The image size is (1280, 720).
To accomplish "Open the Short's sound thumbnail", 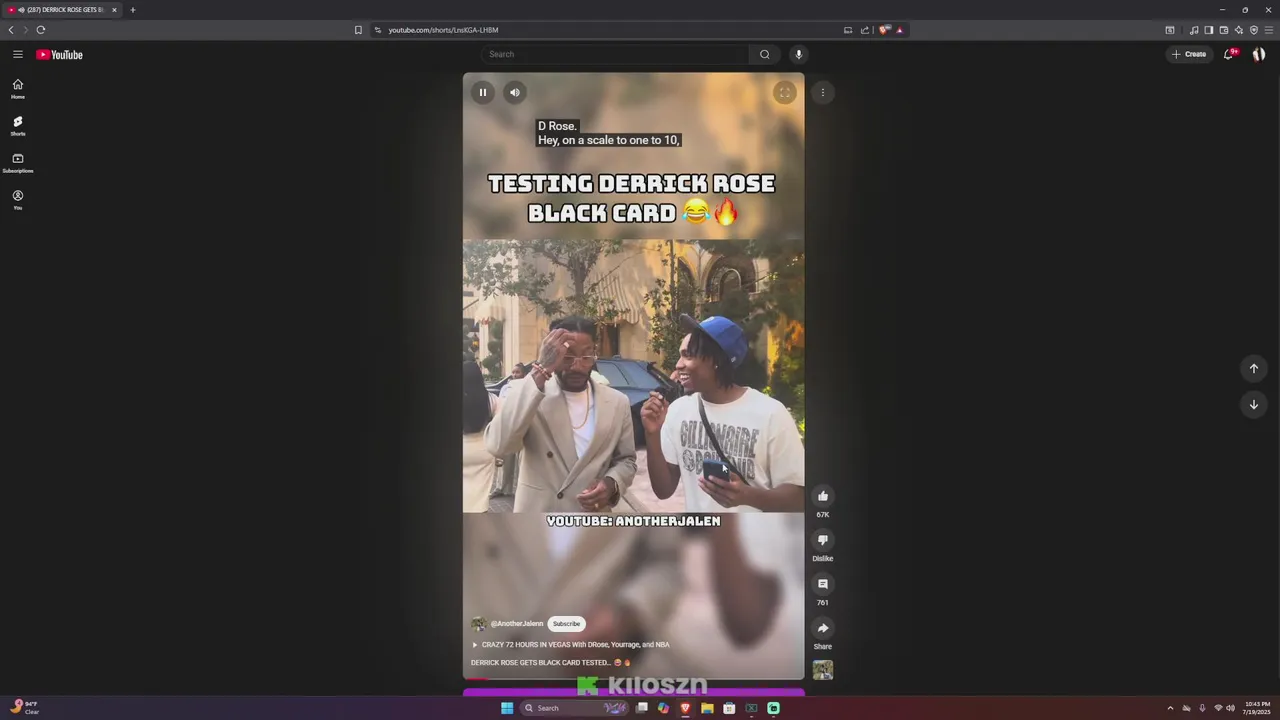I will (823, 670).
